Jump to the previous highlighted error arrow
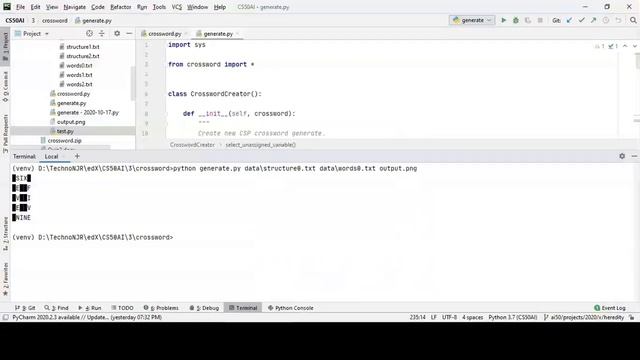This screenshot has height=360, width=640. pos(625,46)
